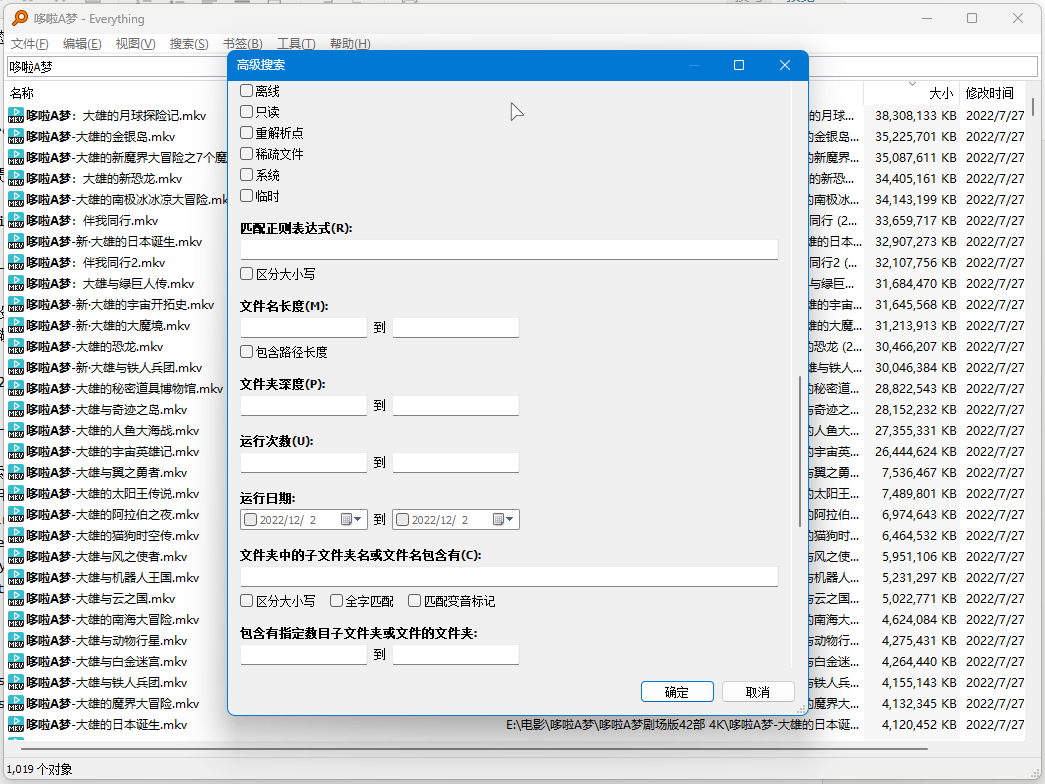
Task: Open the 工具(T) menu
Action: (296, 43)
